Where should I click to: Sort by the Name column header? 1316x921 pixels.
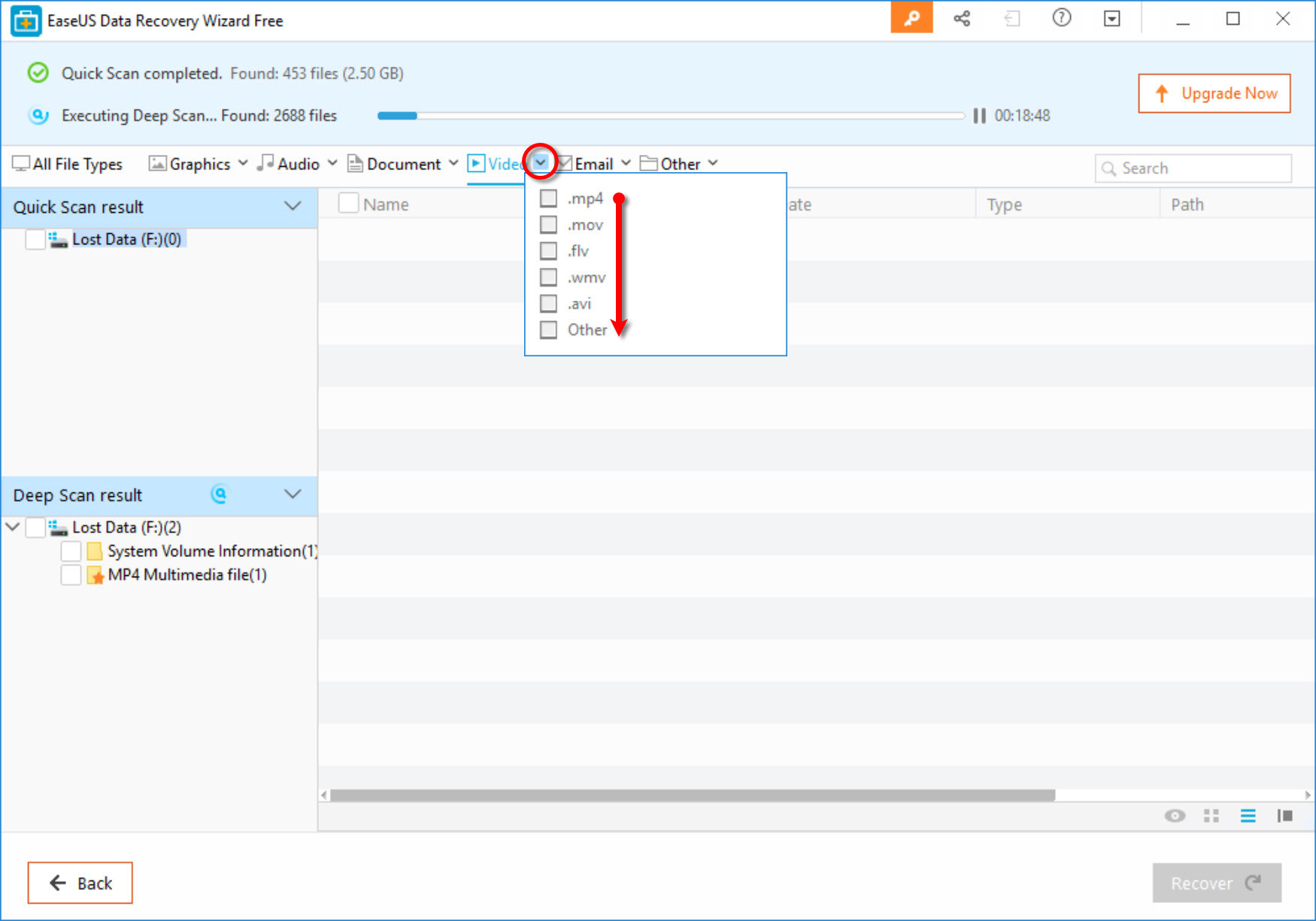click(386, 204)
